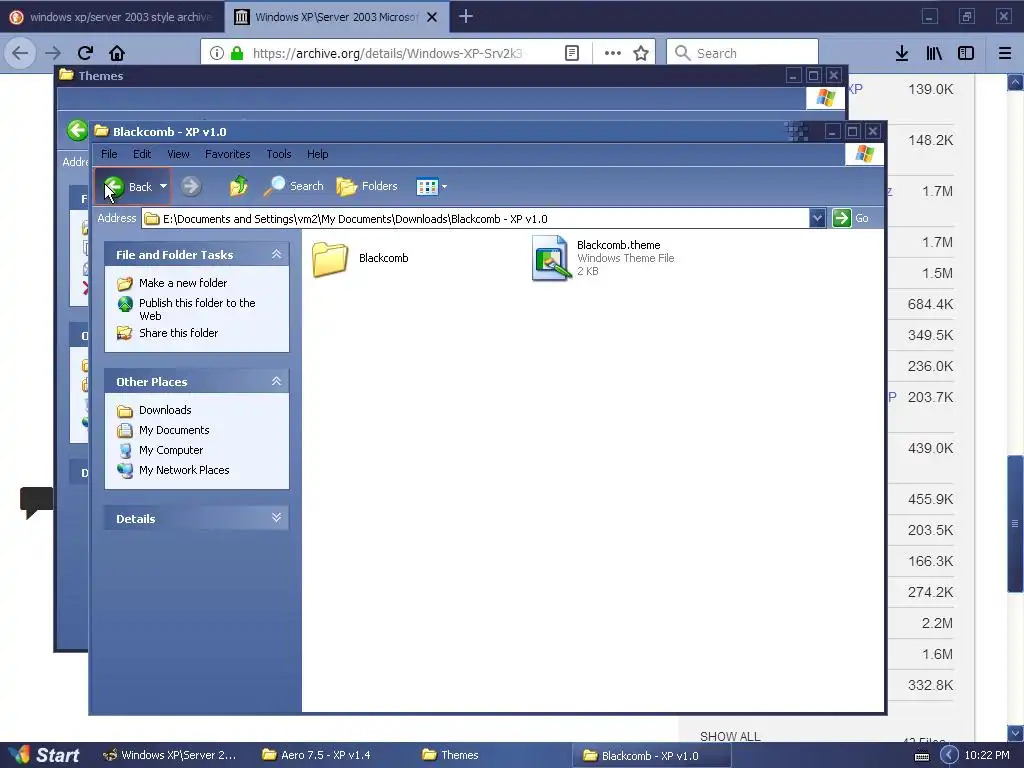Go to My Documents in Other Places
Viewport: 1024px width, 768px height.
tap(174, 430)
